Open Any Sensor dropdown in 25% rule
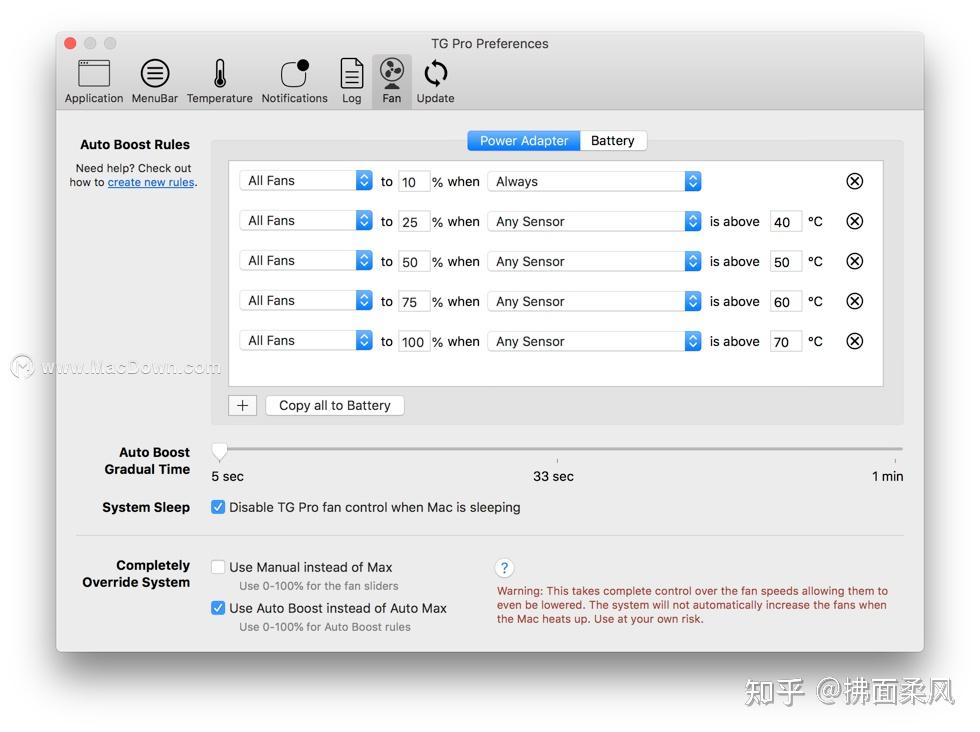Screen dimensions: 980x732 point(594,221)
